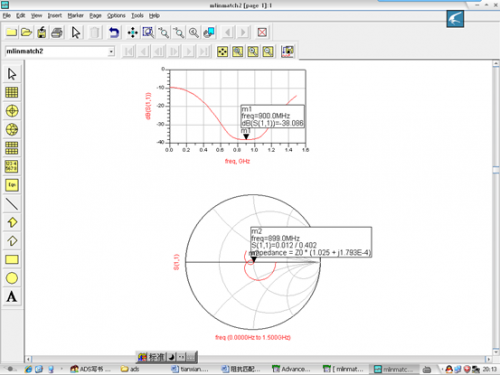
Task: Open the mlinmatch2 dataset dropdown
Action: (x=111, y=51)
